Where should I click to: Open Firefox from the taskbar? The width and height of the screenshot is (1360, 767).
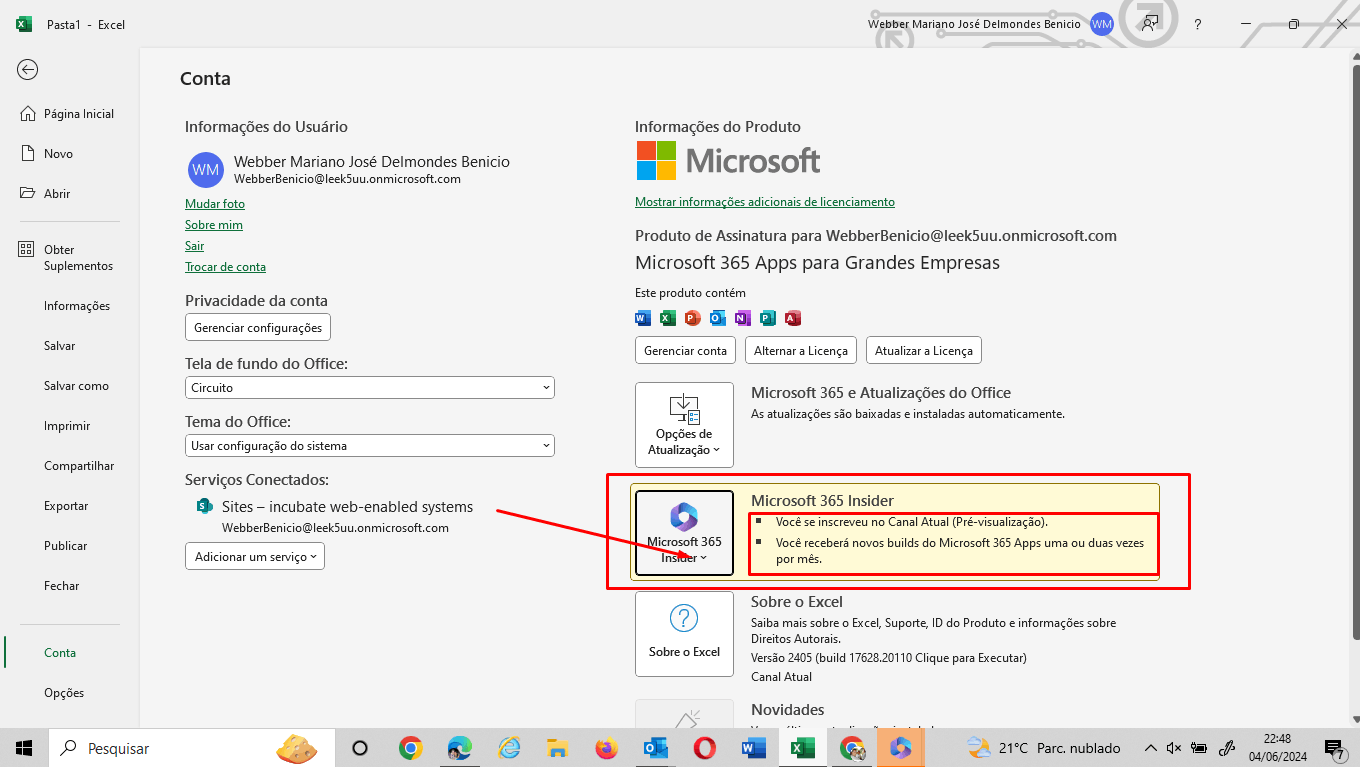tap(606, 748)
